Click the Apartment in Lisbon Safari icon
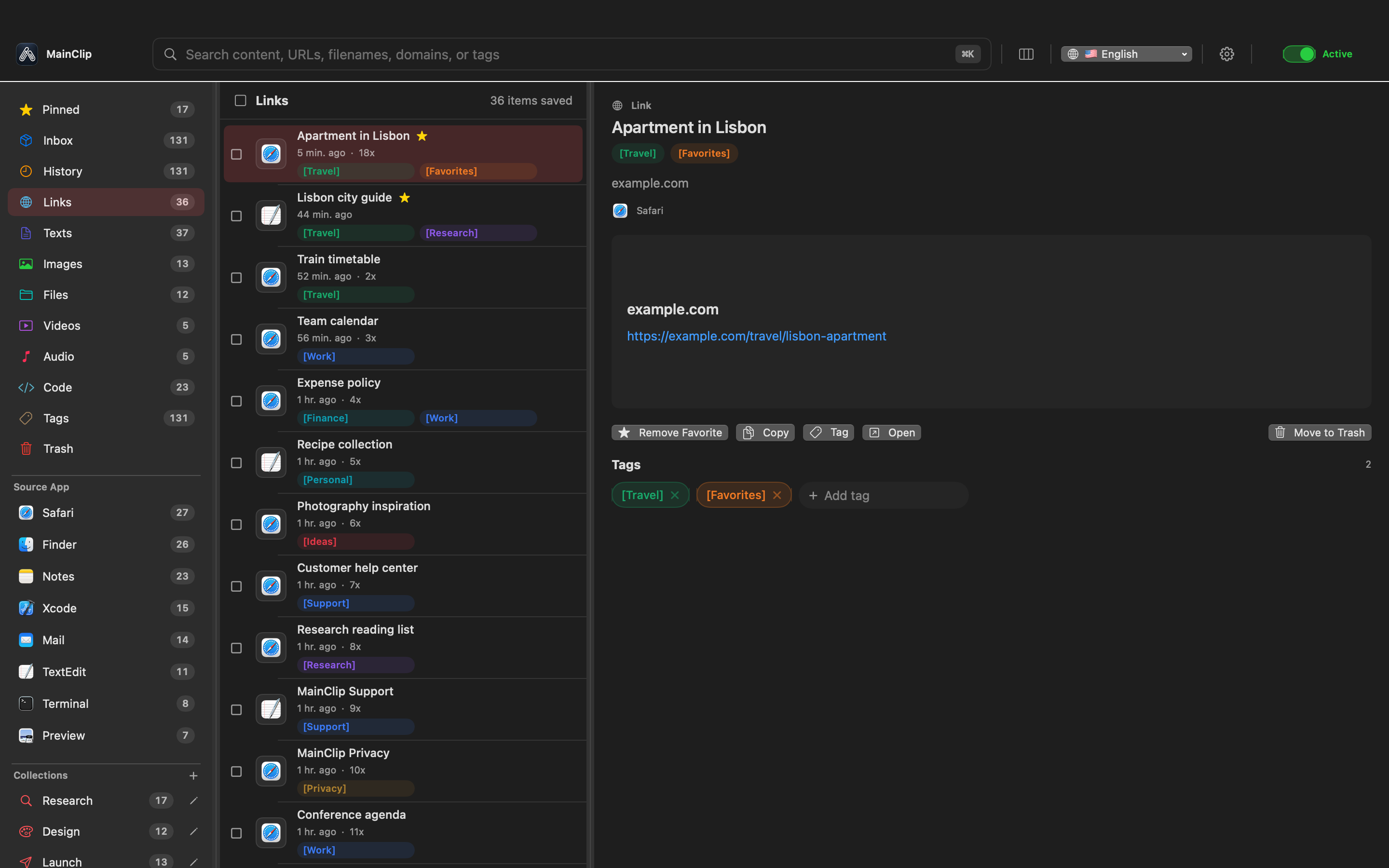1389x868 pixels. [271, 154]
